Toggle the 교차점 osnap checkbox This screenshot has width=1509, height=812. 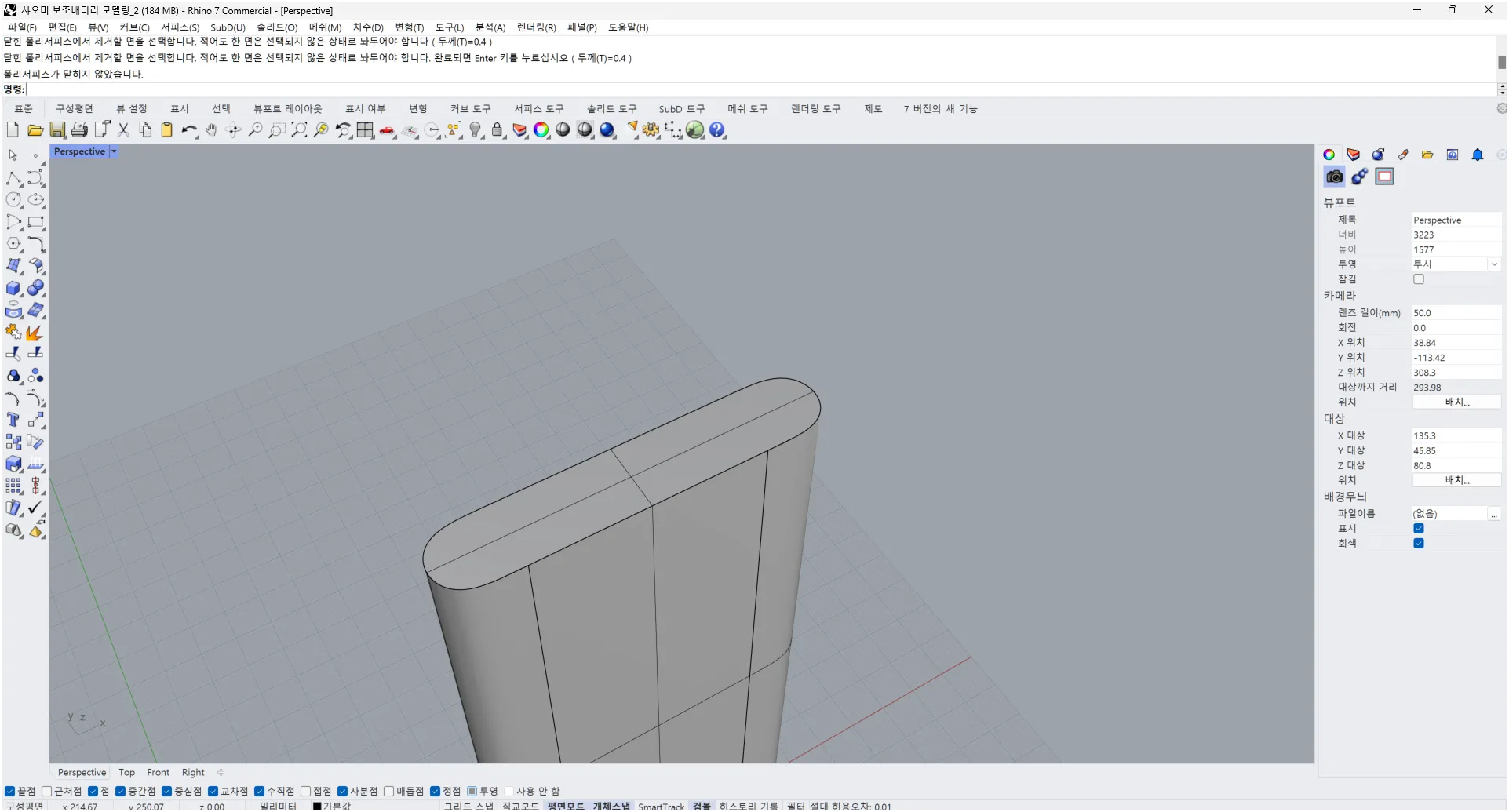[x=213, y=792]
